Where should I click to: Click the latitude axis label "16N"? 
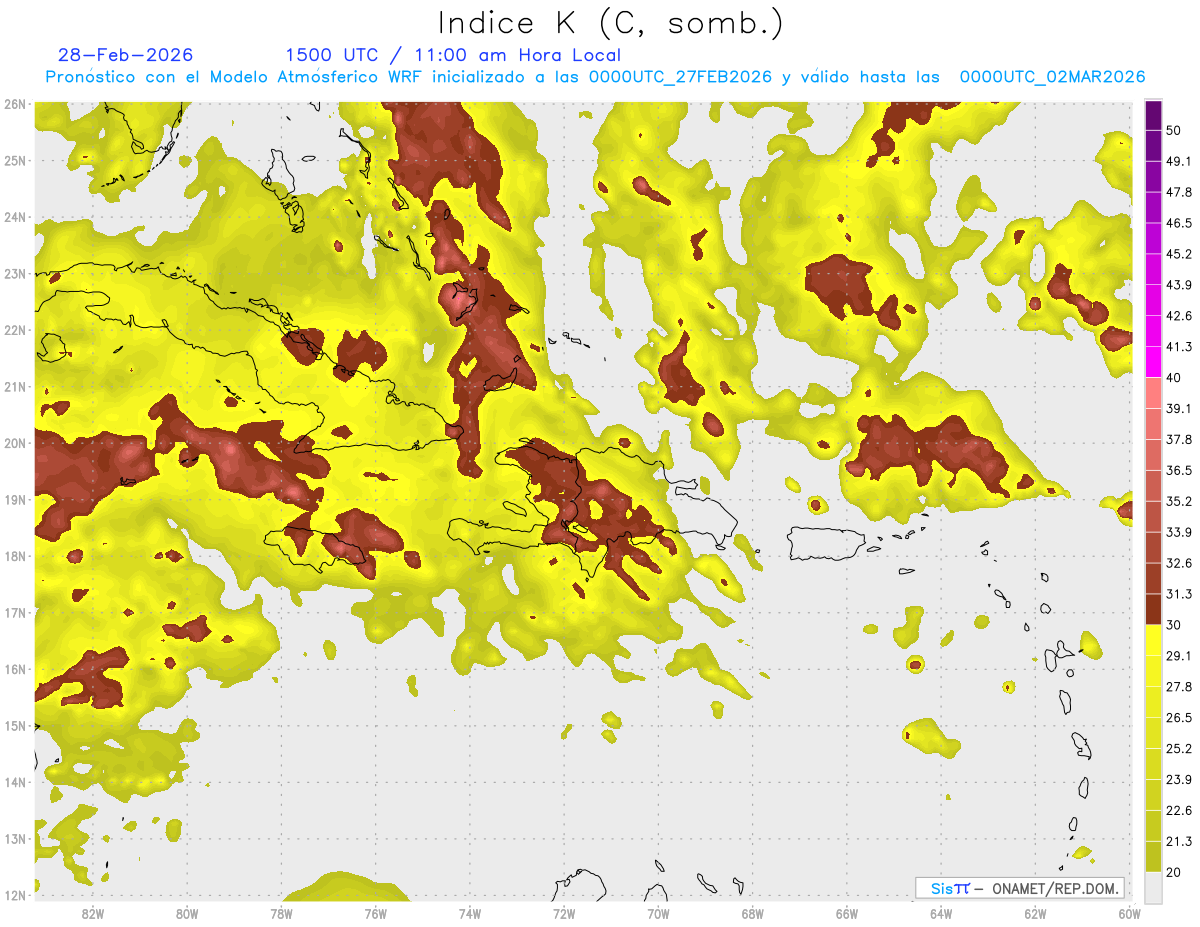(15, 670)
